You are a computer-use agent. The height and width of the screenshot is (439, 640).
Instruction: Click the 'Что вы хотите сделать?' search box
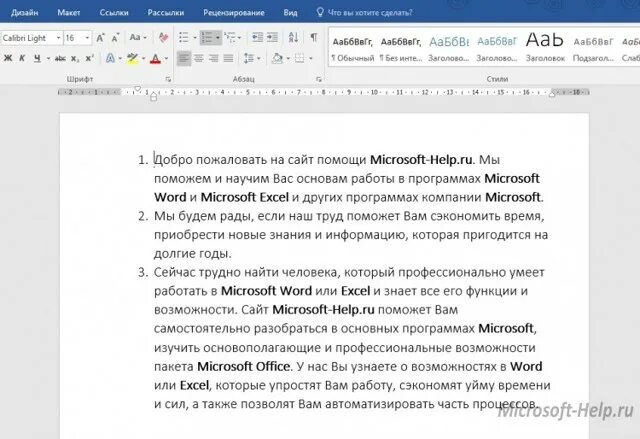coord(365,13)
